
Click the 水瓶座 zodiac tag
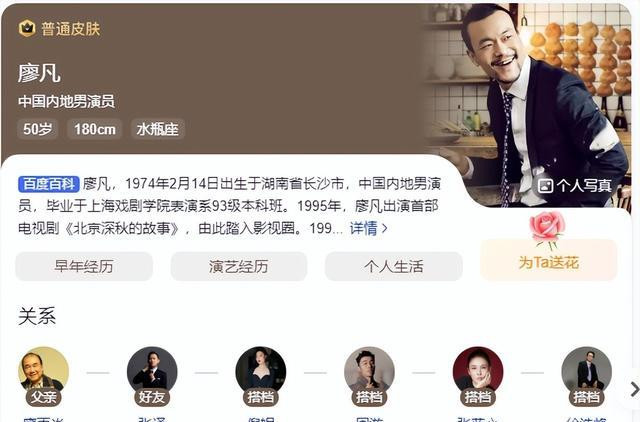pyautogui.click(x=158, y=129)
